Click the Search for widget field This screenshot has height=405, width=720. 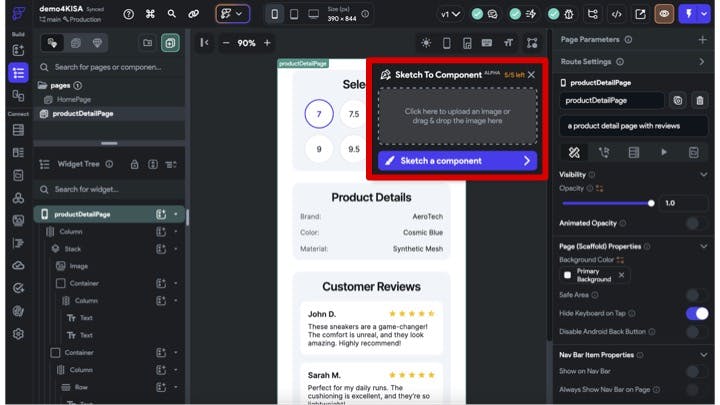[x=109, y=189]
